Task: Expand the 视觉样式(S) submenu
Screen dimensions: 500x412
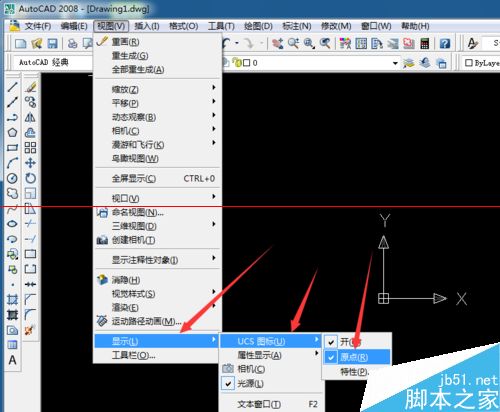Action: point(158,294)
